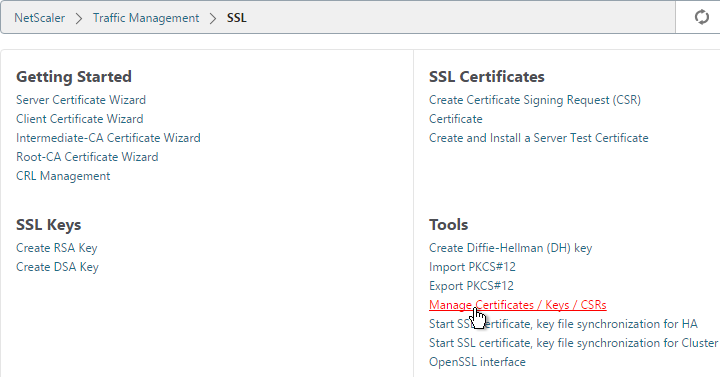Click Create DSA Key link
The width and height of the screenshot is (720, 377).
coord(57,267)
